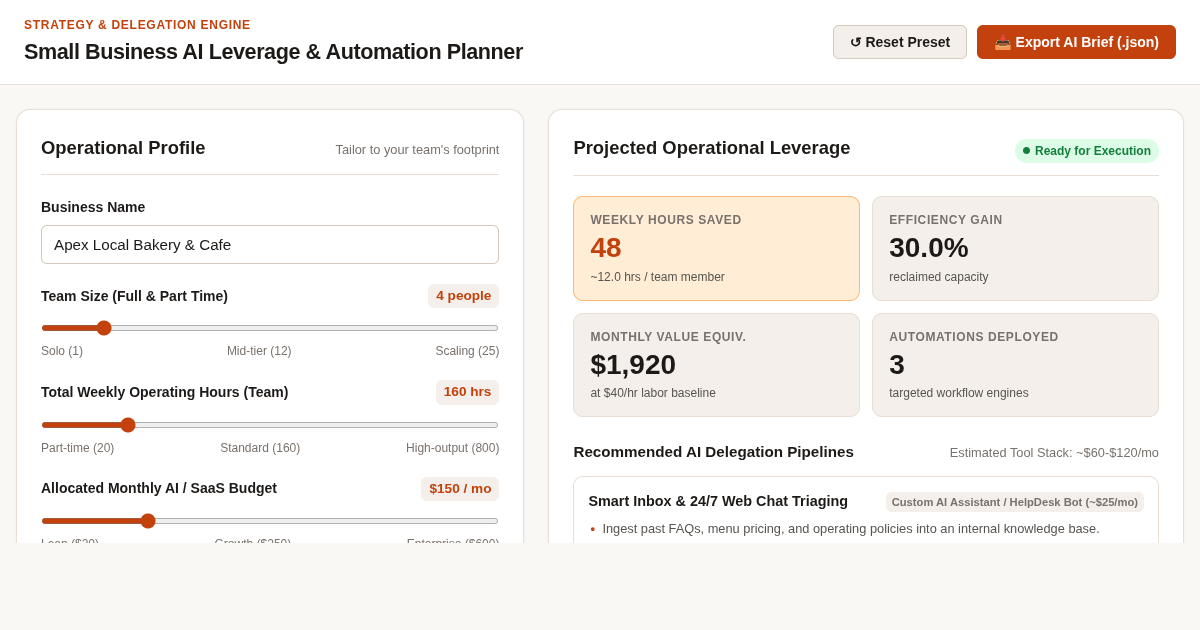Click the 'Scaling (25)' slider label
1200x630 pixels.
click(467, 351)
